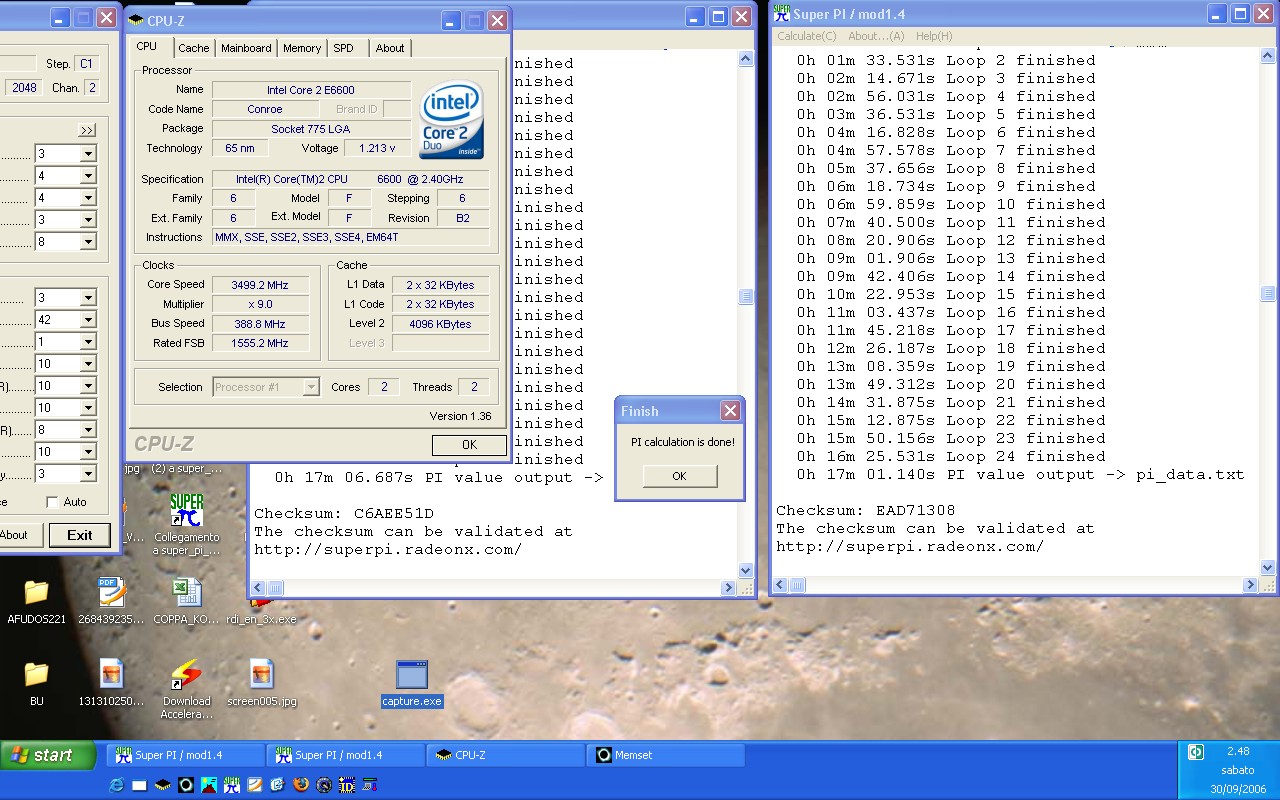Image resolution: width=1280 pixels, height=800 pixels.
Task: Open the AFUDOS221 folder
Action: click(x=36, y=593)
